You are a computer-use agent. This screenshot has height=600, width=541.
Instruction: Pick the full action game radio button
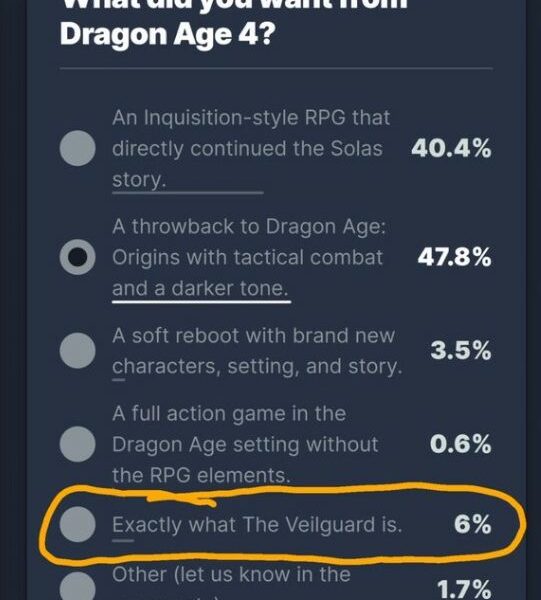[x=78, y=444]
